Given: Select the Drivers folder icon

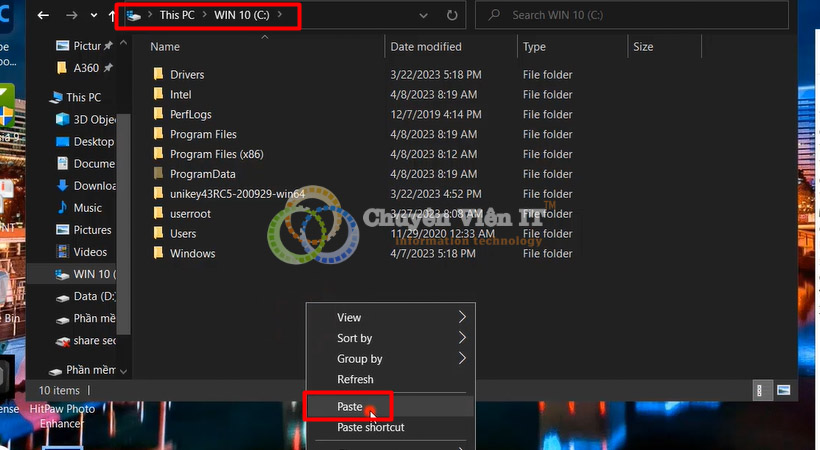Looking at the screenshot, I should coord(158,75).
